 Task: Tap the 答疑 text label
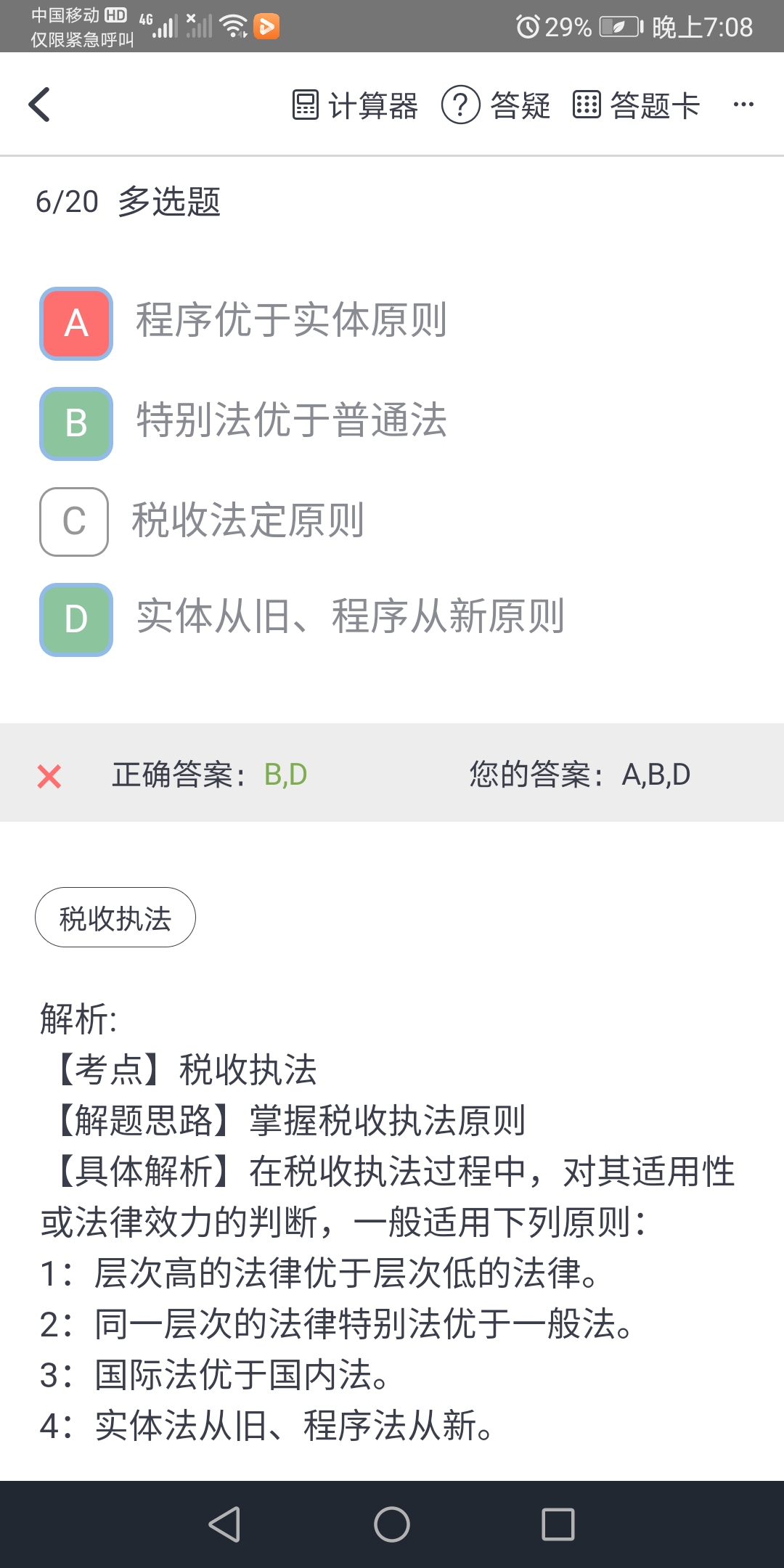(520, 106)
